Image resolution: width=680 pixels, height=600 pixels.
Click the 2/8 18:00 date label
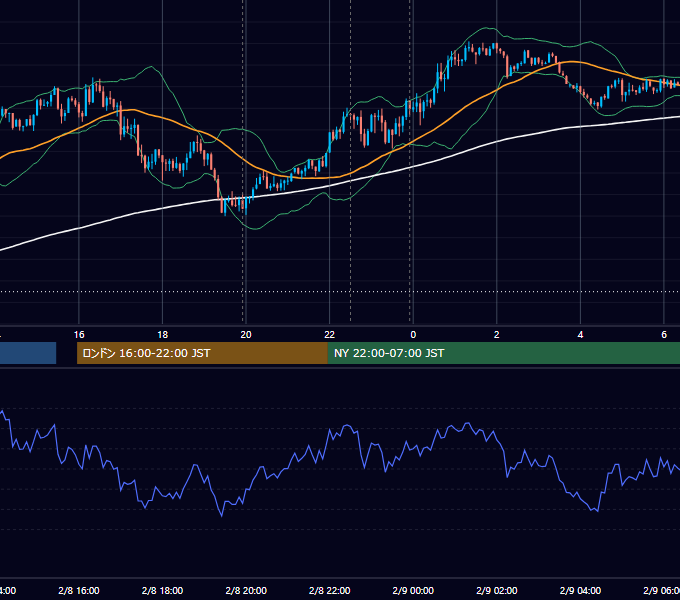(162, 590)
